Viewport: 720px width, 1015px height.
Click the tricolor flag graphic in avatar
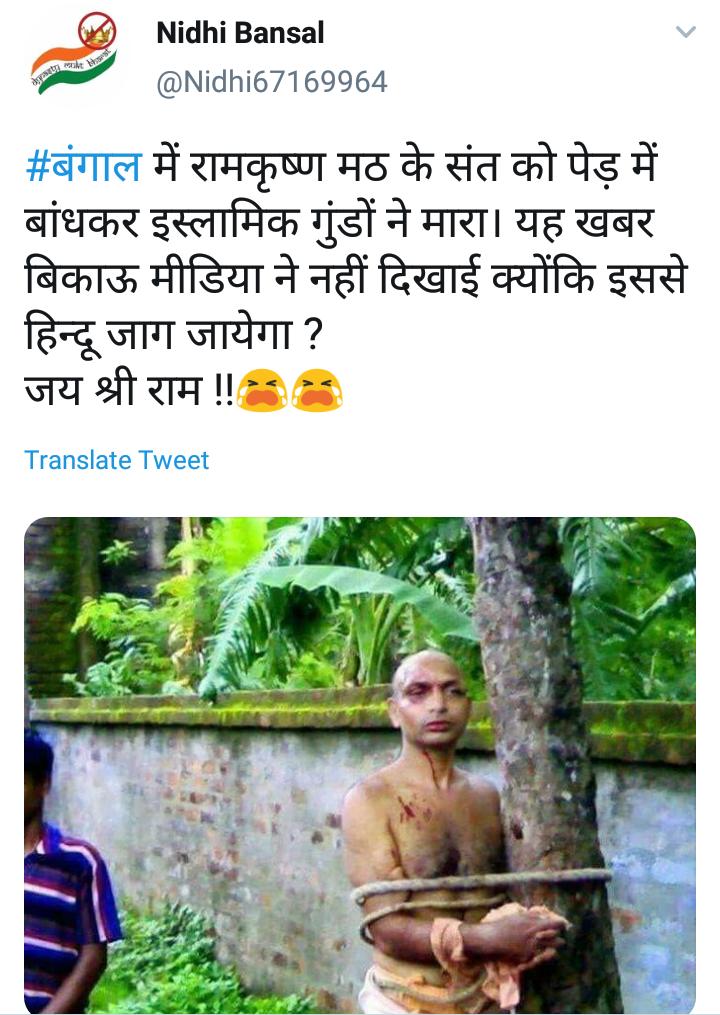[71, 70]
